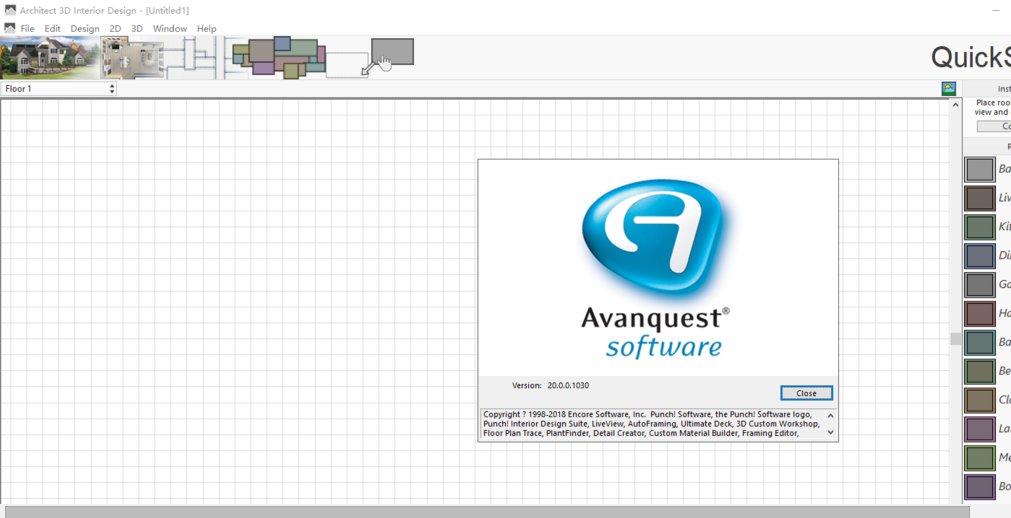Open the Edit menu
Screen dimensions: 1011x518
[52, 28]
